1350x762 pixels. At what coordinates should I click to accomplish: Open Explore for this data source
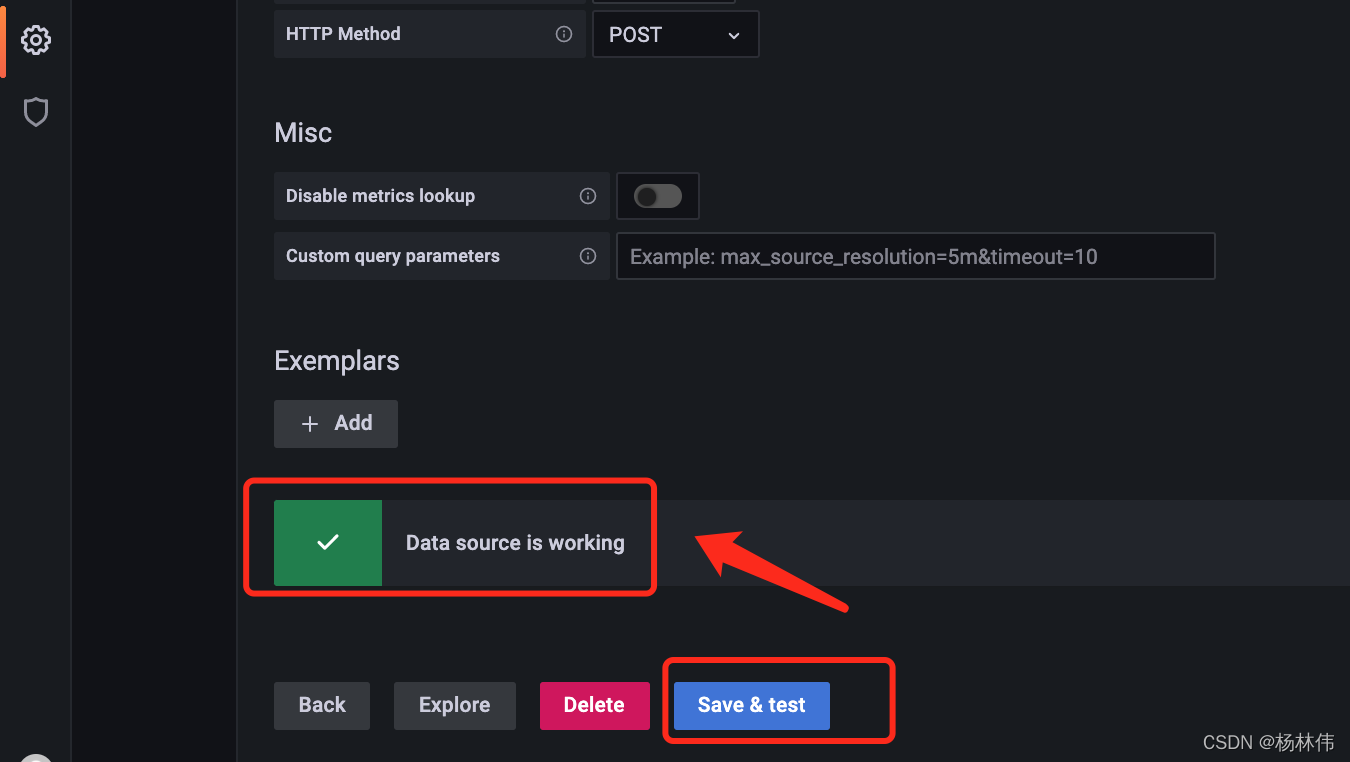coord(455,706)
